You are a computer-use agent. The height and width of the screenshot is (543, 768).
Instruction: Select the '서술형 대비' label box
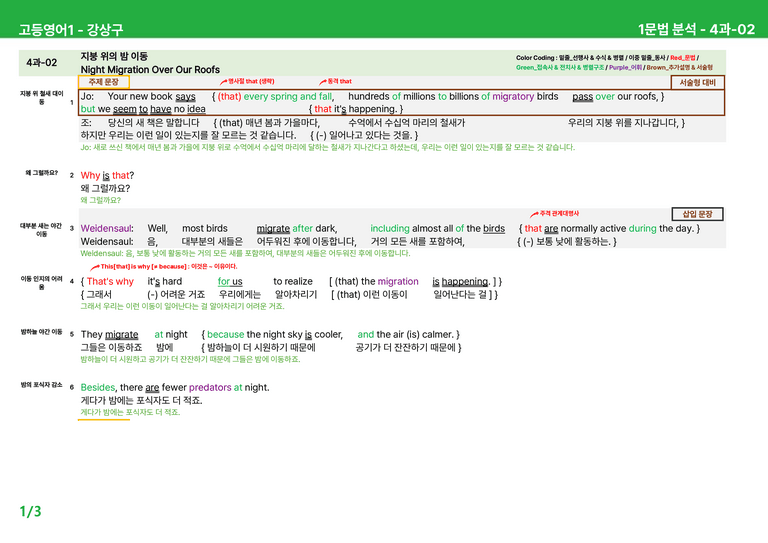point(697,82)
